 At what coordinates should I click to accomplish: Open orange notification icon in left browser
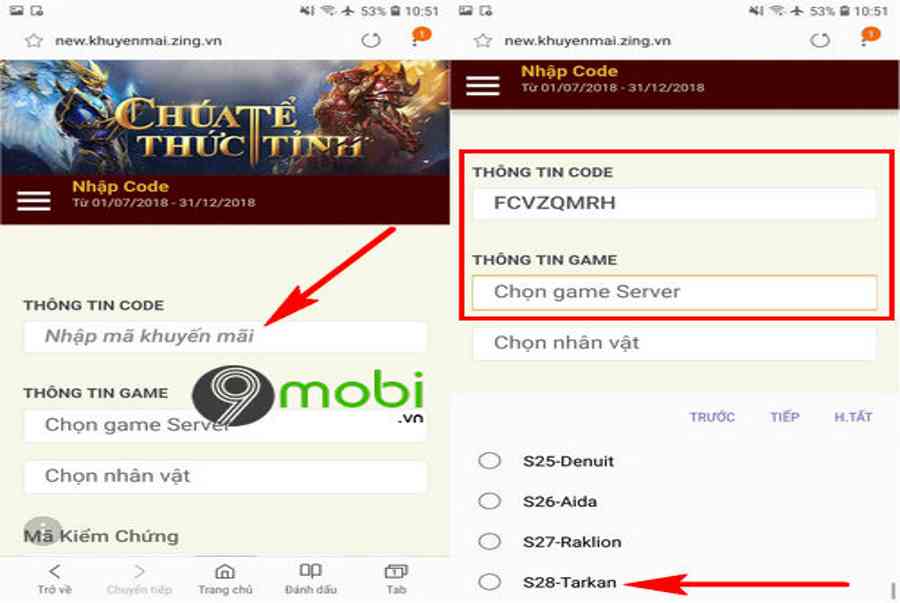coord(421,36)
